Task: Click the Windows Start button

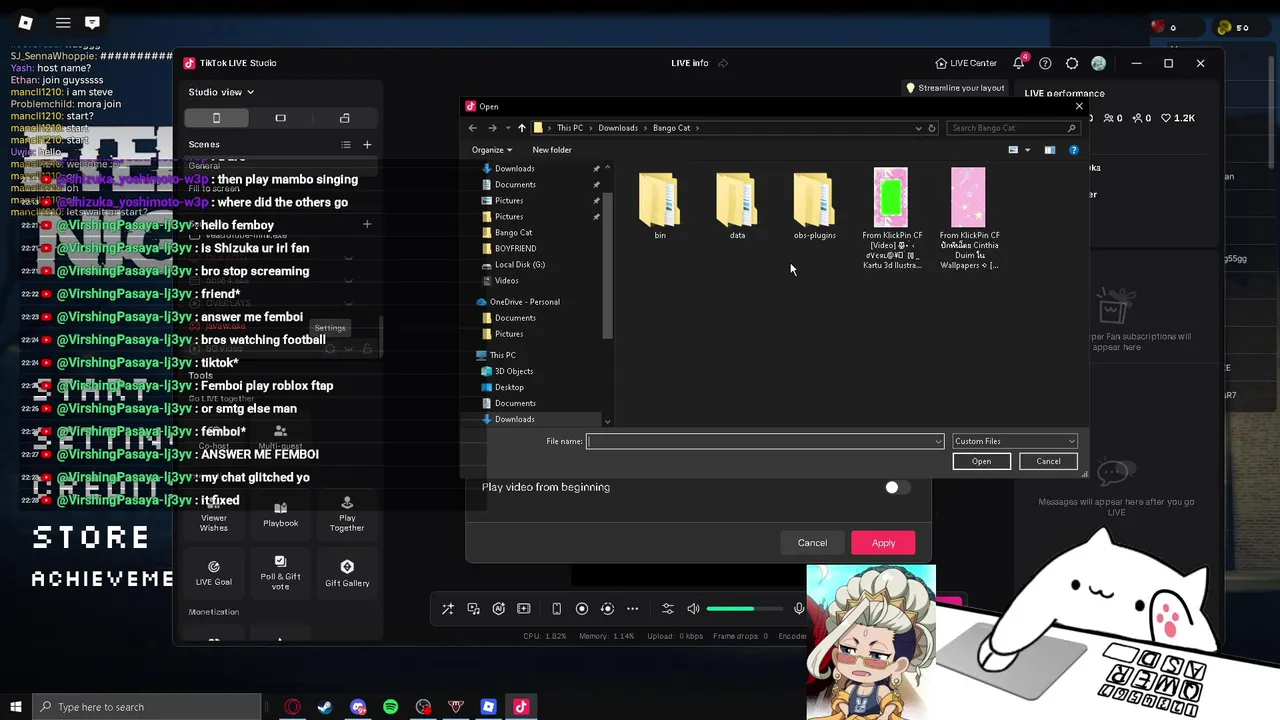Action: tap(15, 707)
